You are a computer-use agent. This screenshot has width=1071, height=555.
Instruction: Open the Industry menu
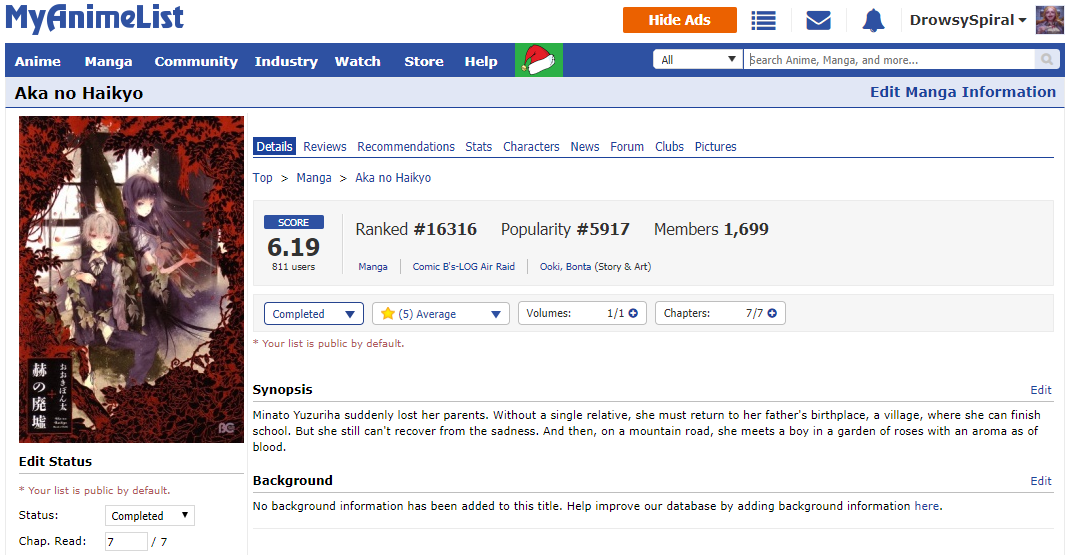click(x=286, y=61)
